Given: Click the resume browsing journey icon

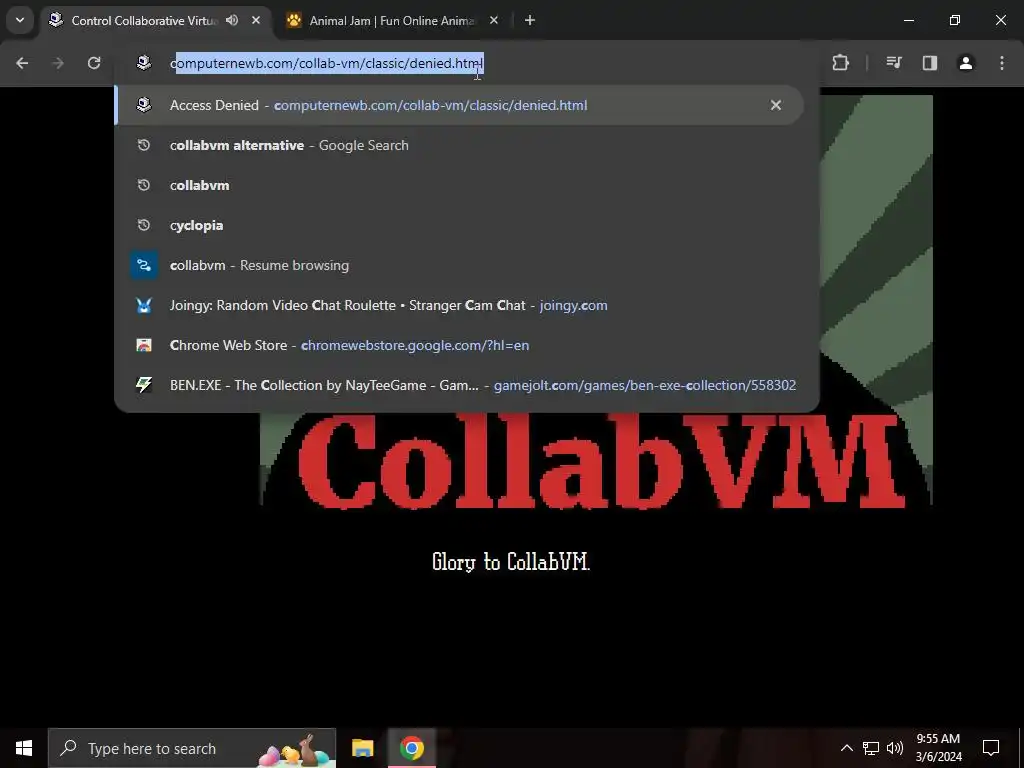Looking at the screenshot, I should click(x=144, y=265).
